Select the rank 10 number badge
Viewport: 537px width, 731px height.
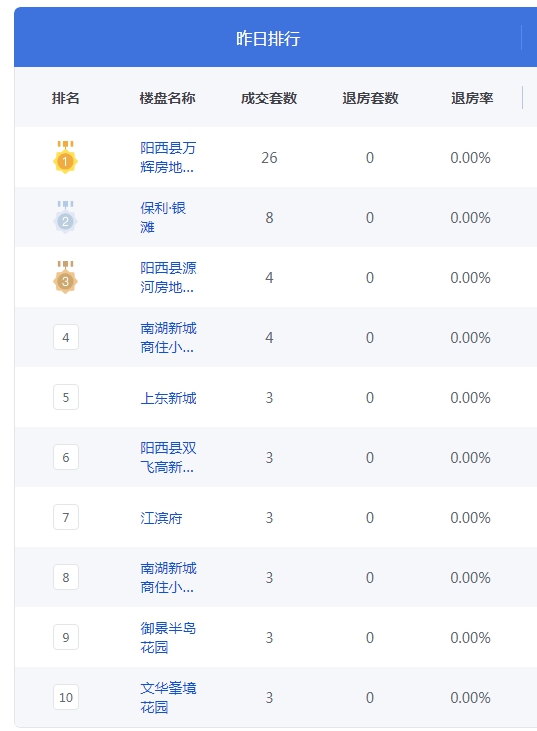pos(66,697)
